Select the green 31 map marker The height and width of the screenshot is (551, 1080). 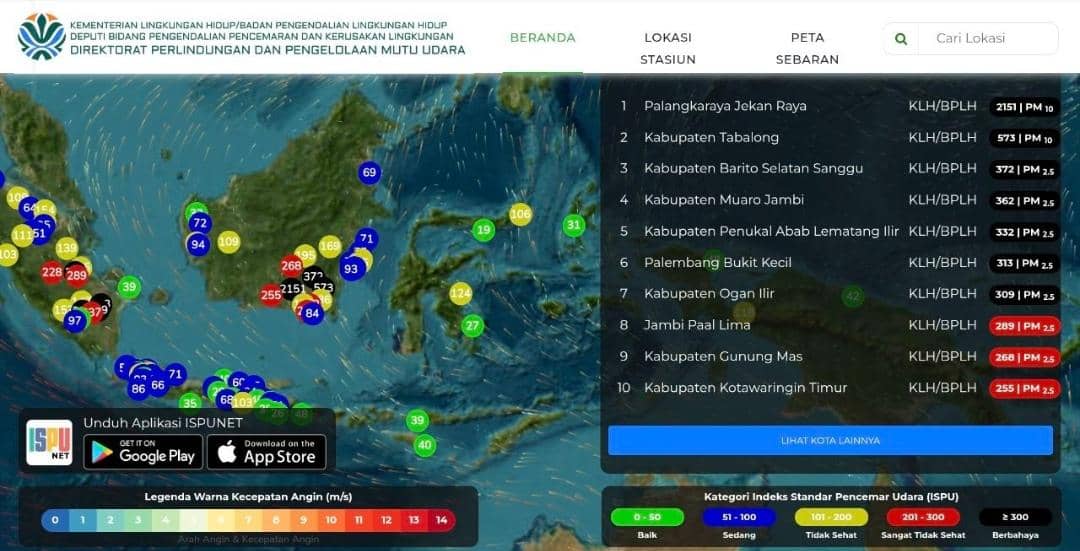(573, 225)
